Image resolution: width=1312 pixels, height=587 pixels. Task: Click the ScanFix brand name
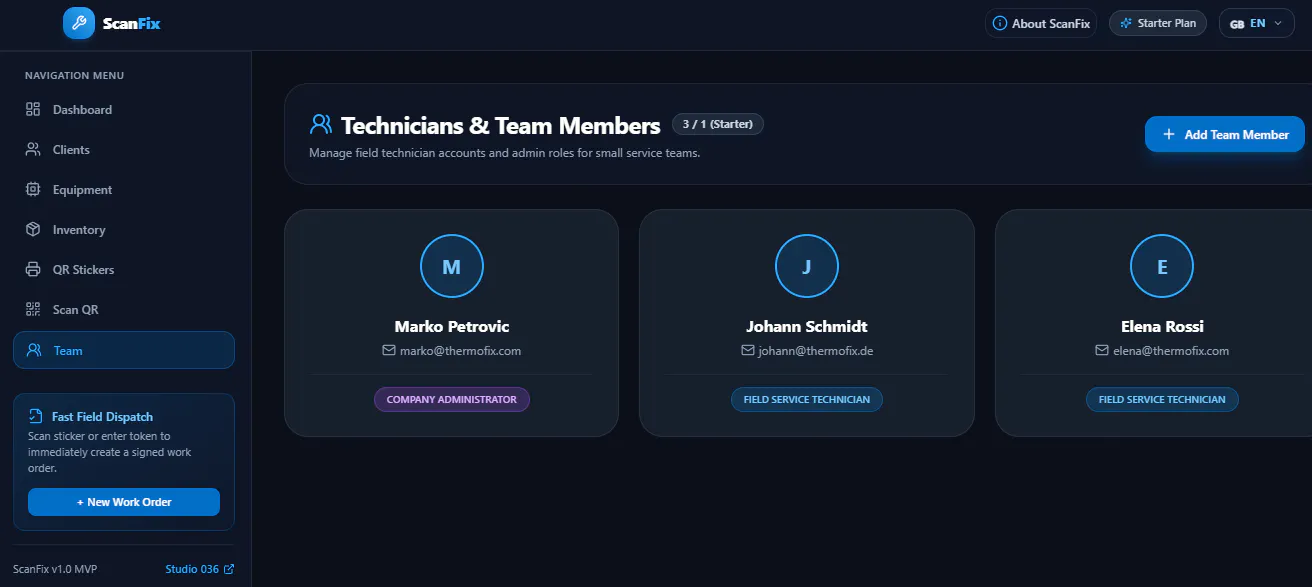pos(131,23)
